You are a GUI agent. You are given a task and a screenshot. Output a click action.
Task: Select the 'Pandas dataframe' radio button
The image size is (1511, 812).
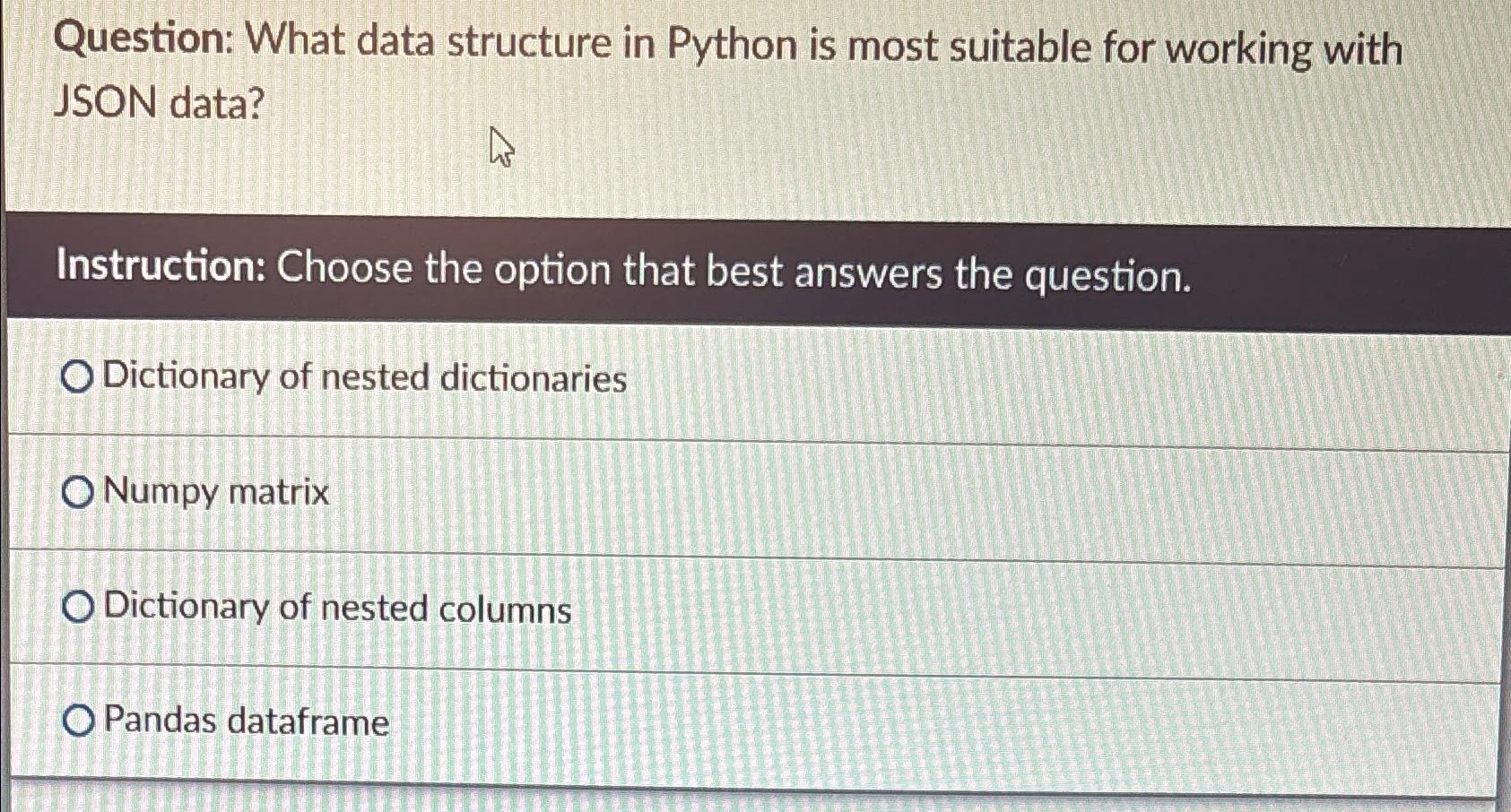pyautogui.click(x=79, y=721)
